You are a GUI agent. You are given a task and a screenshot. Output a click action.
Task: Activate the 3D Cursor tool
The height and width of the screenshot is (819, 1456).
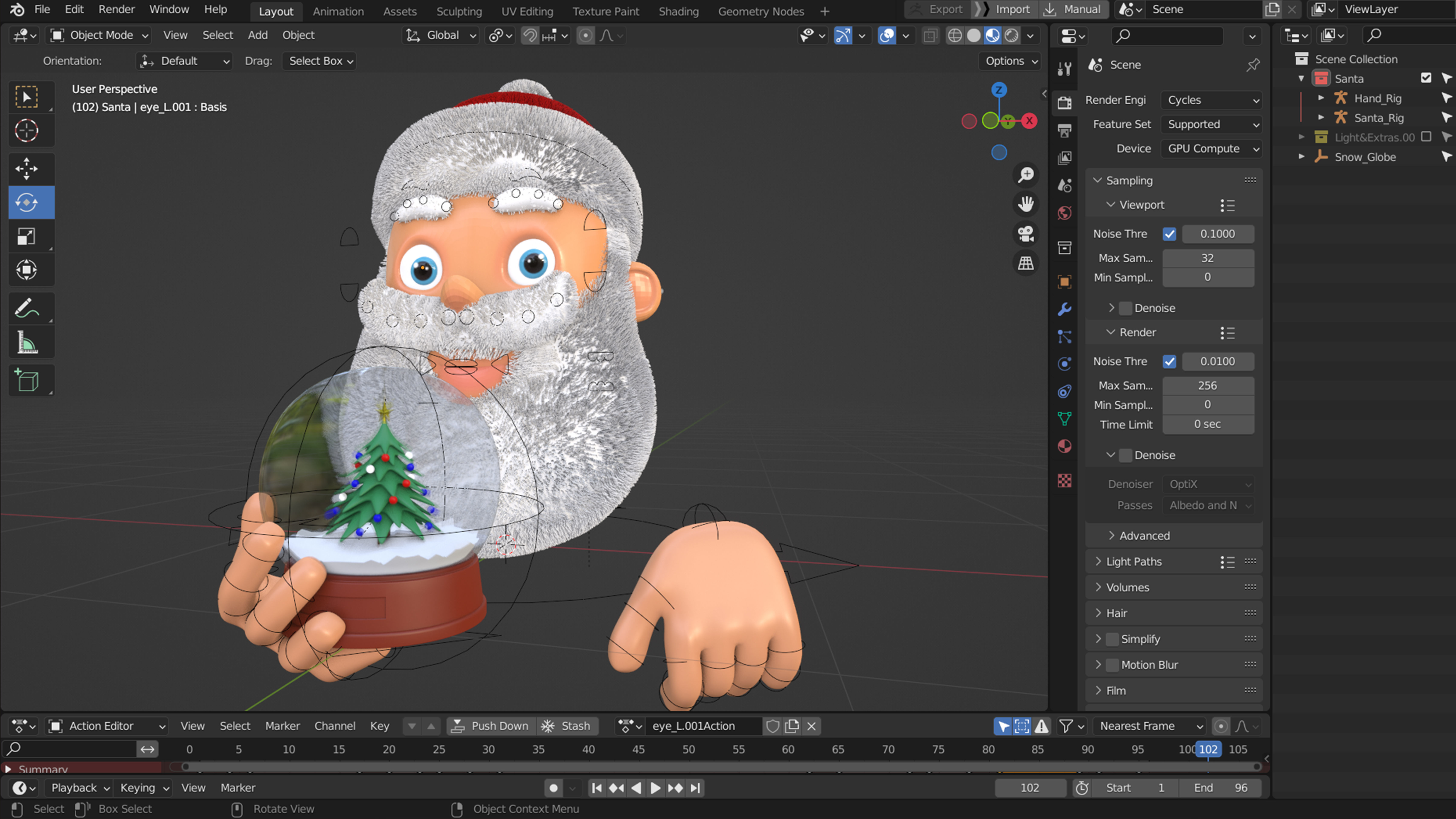(x=27, y=131)
